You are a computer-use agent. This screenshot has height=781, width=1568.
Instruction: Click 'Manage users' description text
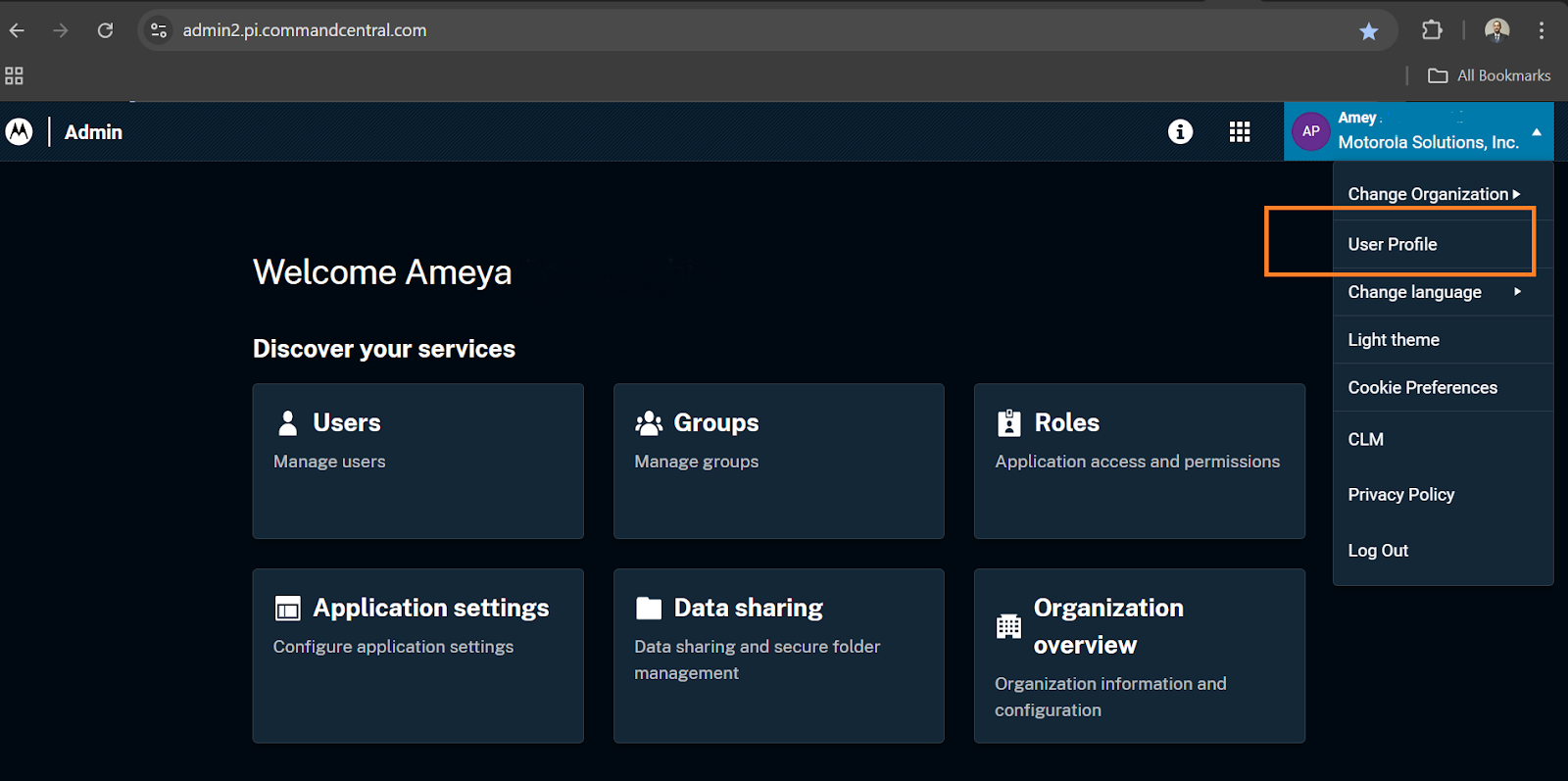tap(329, 462)
